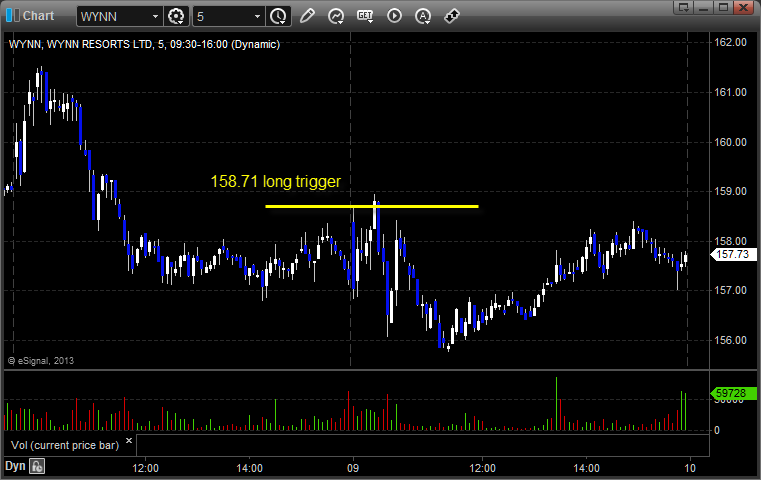
Task: Click the volume 59728 marker
Action: pos(733,393)
